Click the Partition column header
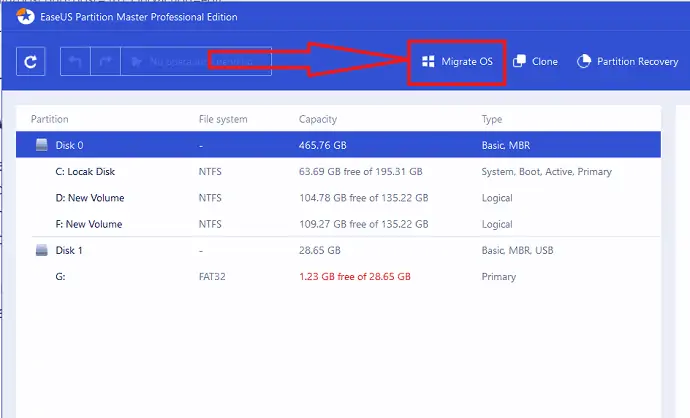 point(50,119)
